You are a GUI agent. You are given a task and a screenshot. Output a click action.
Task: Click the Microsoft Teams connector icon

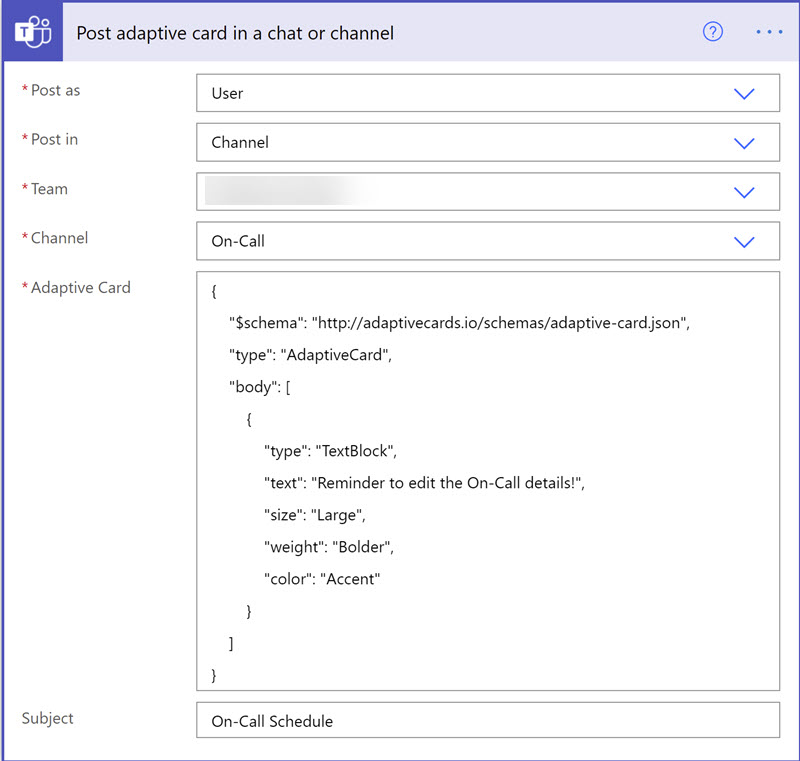[x=33, y=32]
